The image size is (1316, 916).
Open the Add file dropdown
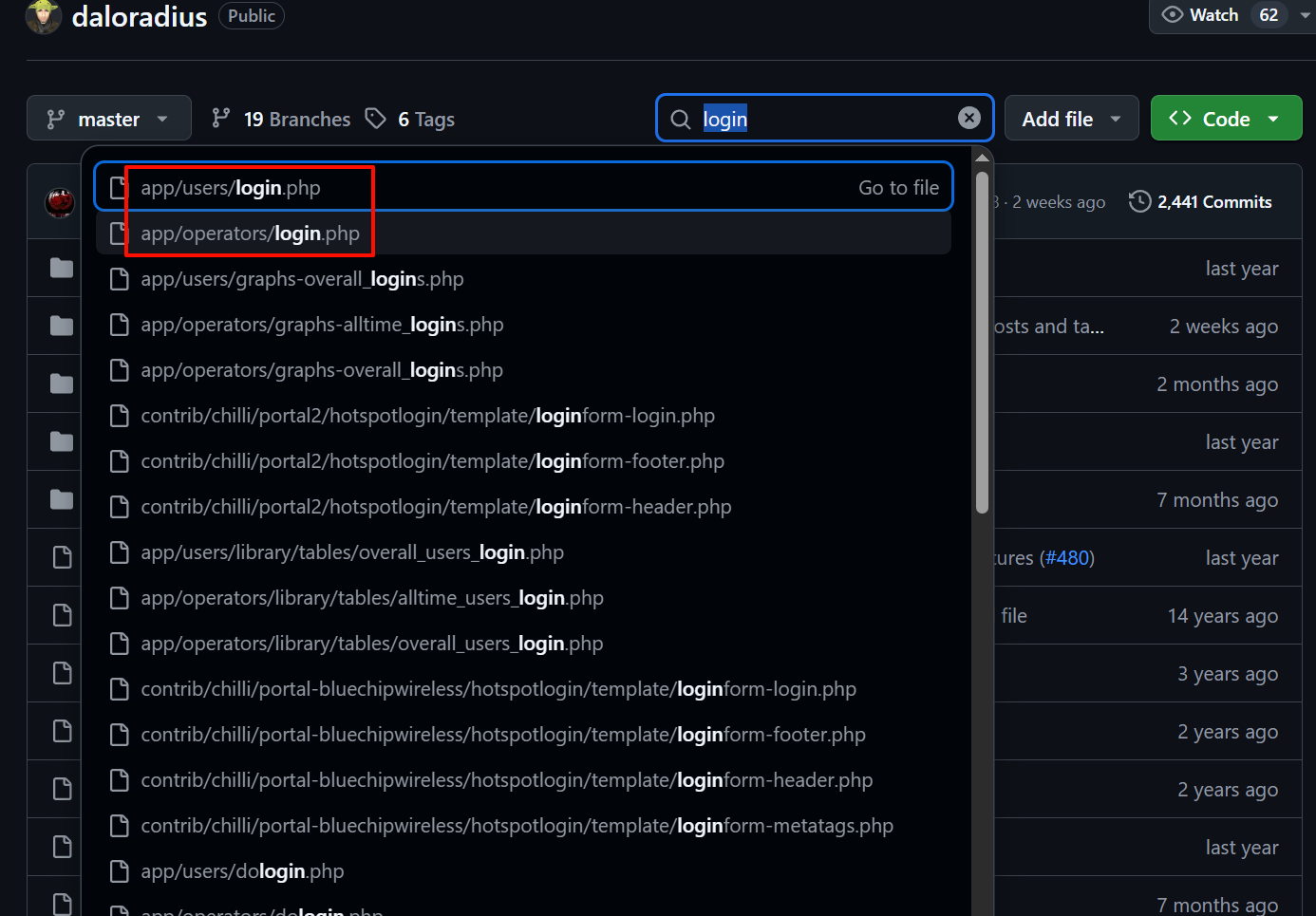(1071, 119)
